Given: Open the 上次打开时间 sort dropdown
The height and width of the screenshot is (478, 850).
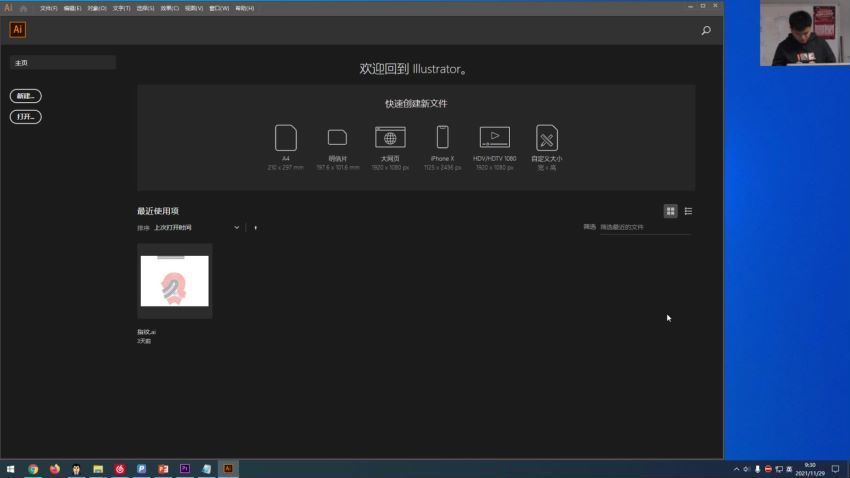Looking at the screenshot, I should tap(196, 228).
